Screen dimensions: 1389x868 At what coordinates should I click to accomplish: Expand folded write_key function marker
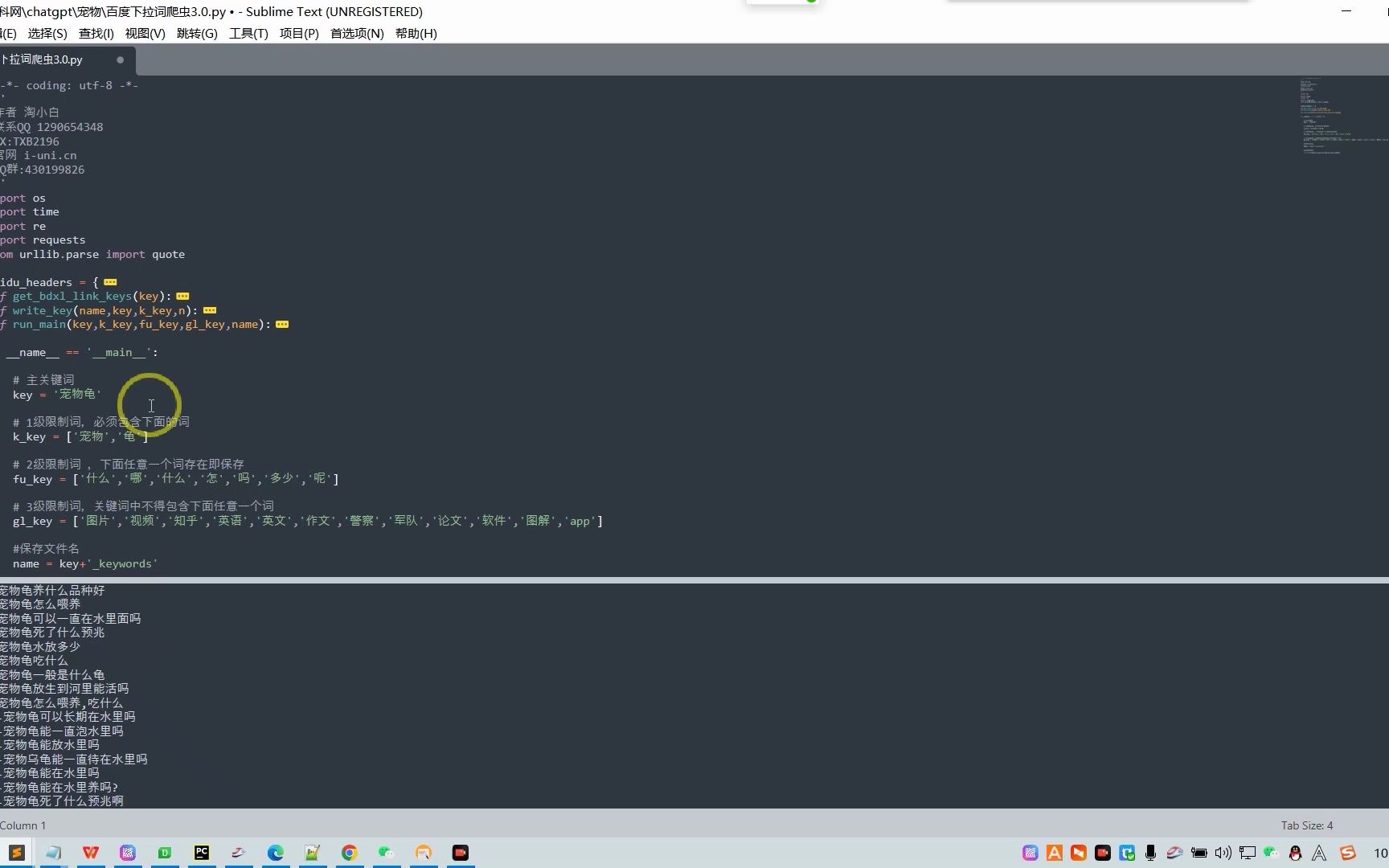click(x=210, y=310)
